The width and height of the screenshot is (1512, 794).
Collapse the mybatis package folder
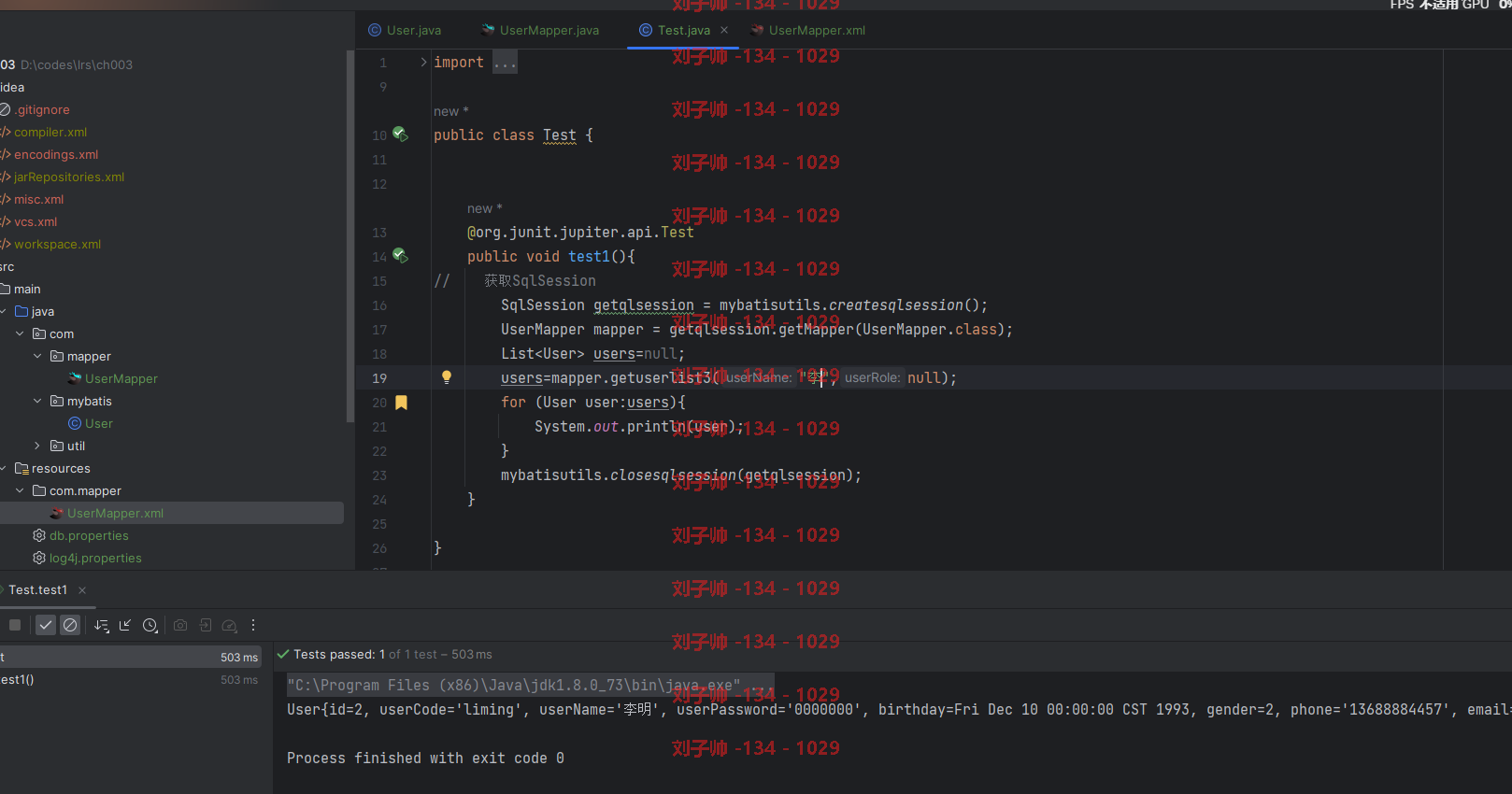(x=37, y=401)
